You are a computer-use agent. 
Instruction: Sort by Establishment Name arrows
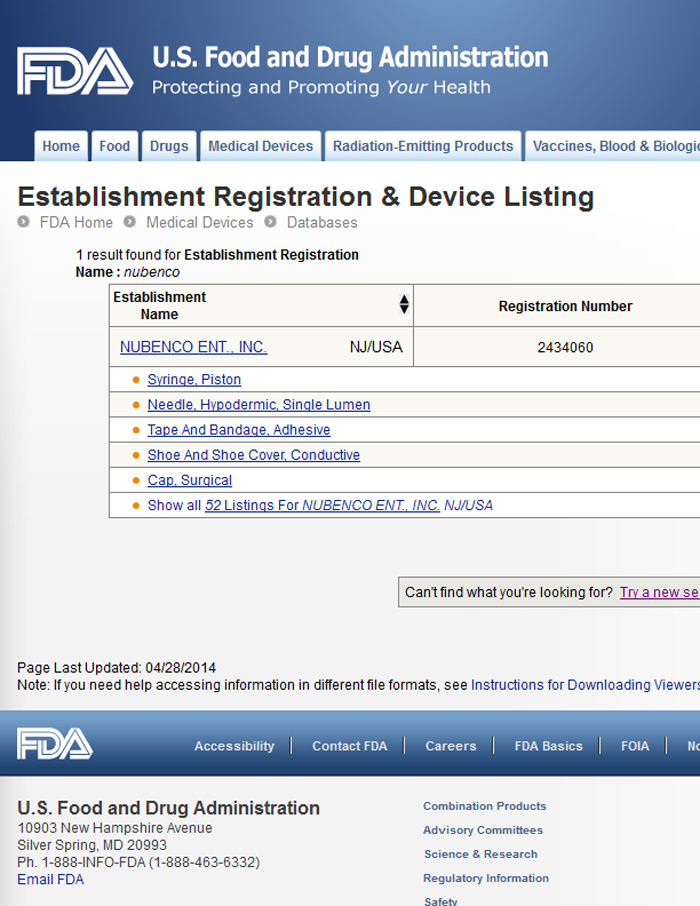404,305
